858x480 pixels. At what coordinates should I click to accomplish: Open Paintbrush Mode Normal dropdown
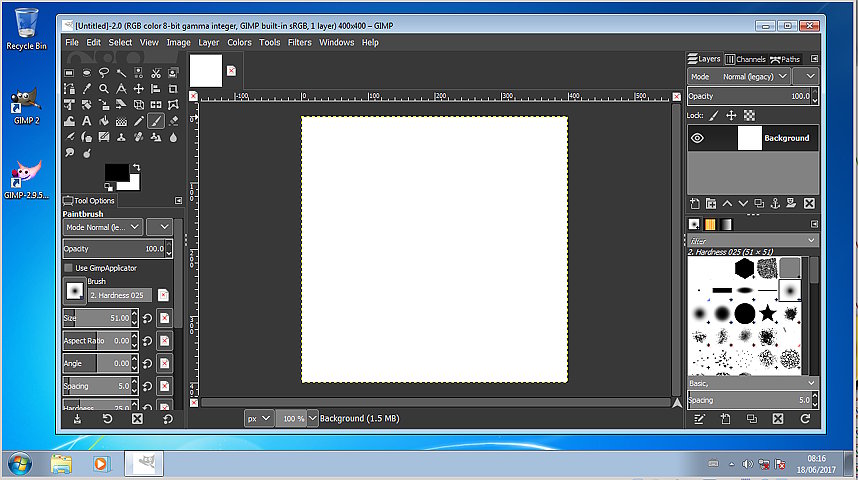tap(103, 227)
